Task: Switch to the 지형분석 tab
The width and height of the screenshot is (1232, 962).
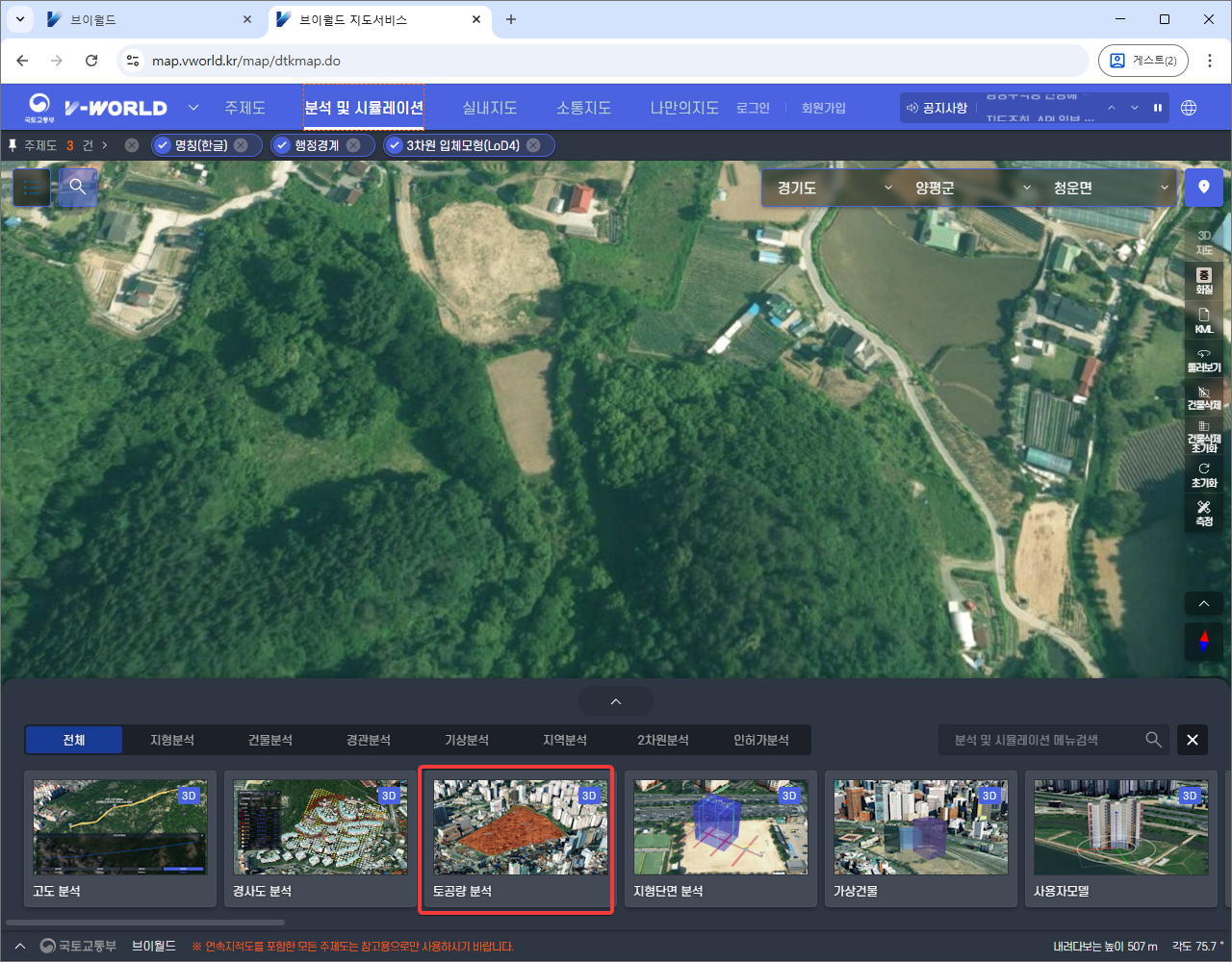Action: 171,740
